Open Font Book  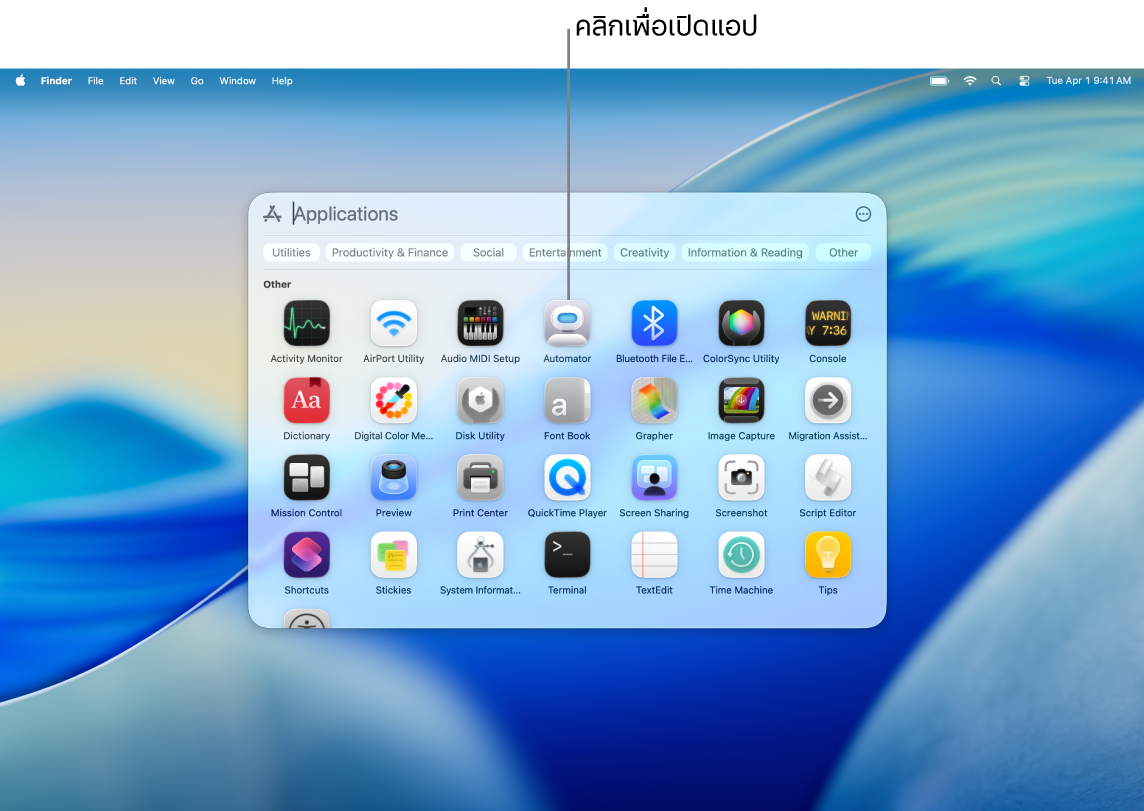(x=567, y=400)
